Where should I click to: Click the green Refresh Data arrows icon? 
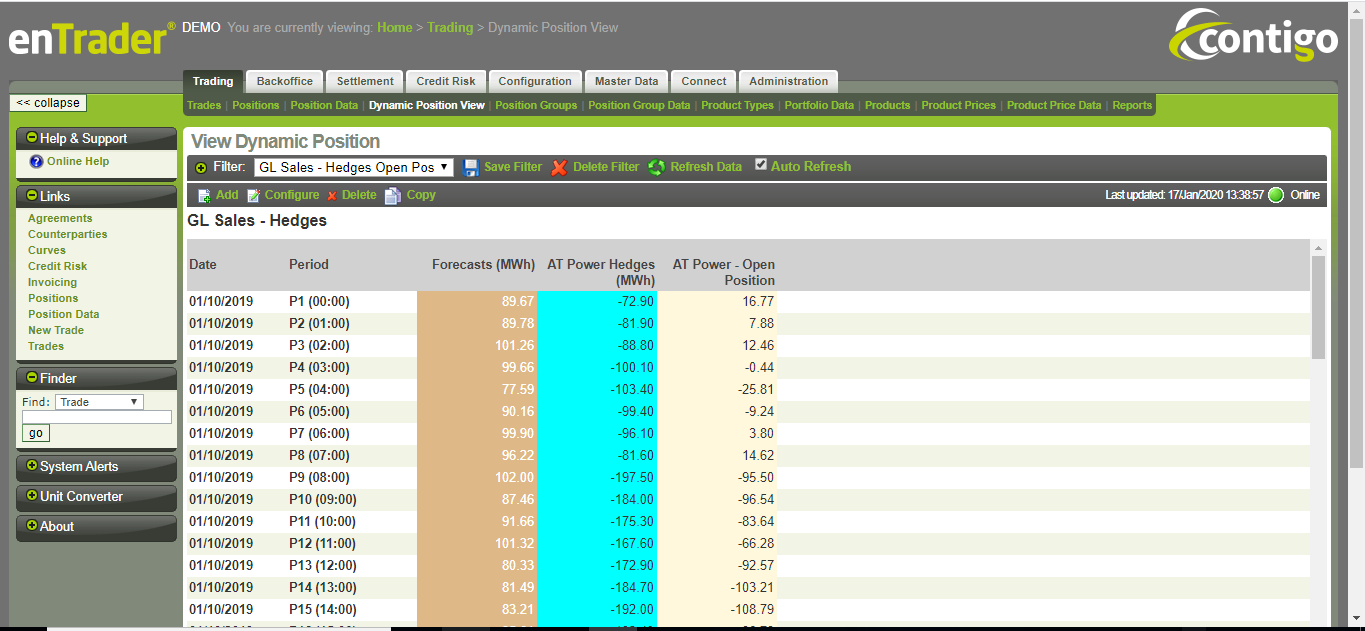(656, 167)
